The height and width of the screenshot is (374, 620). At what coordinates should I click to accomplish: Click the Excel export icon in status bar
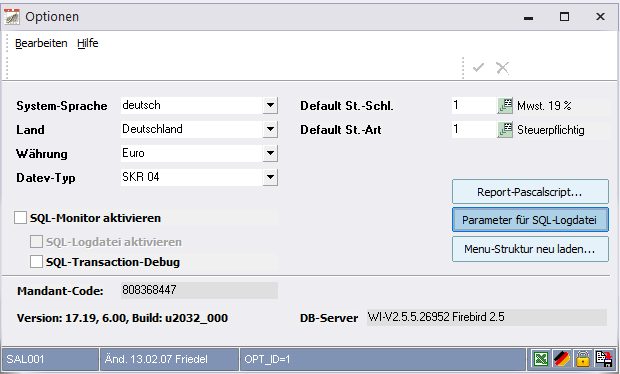541,359
